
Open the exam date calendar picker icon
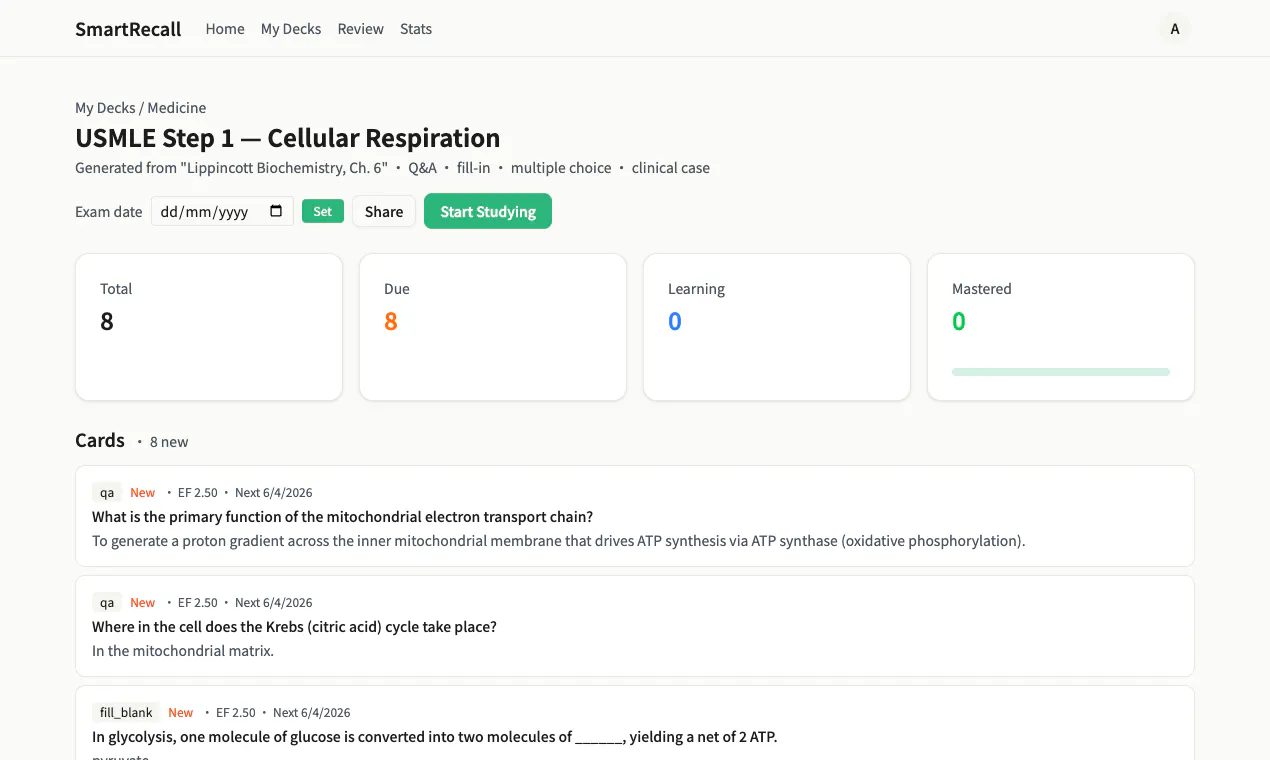277,211
